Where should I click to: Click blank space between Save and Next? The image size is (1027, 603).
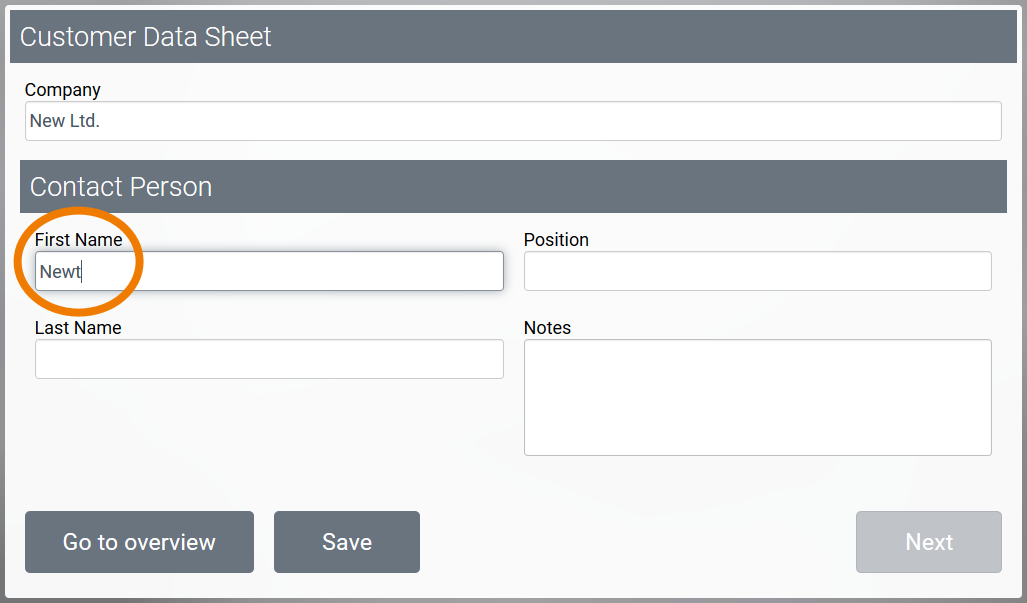click(x=637, y=542)
